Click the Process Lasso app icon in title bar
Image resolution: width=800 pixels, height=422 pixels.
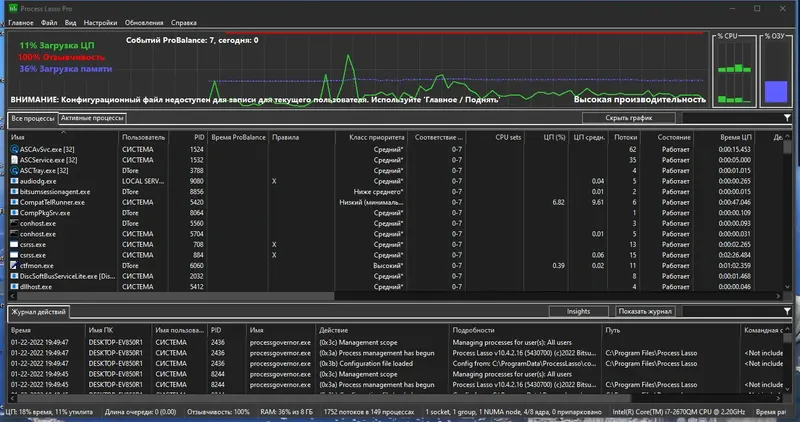tap(11, 7)
